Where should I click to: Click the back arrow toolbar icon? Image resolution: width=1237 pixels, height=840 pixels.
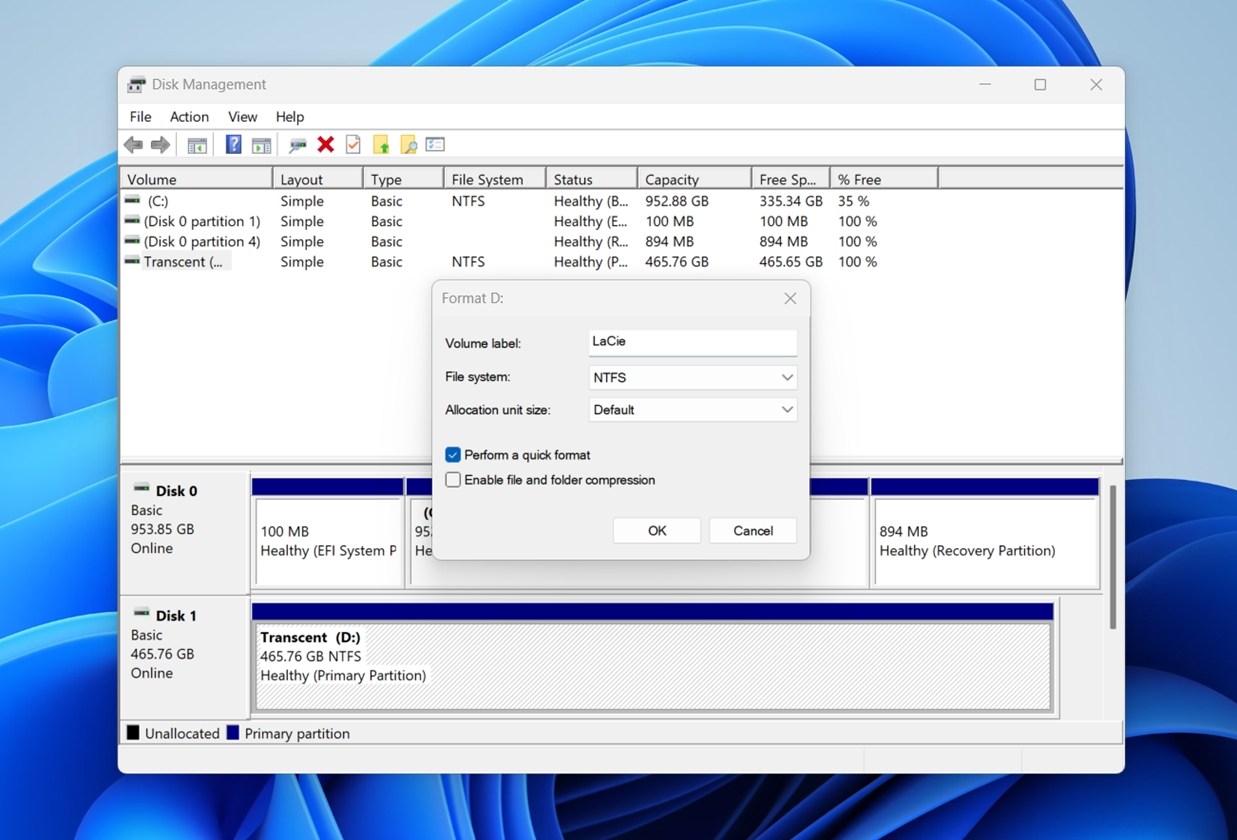[133, 145]
